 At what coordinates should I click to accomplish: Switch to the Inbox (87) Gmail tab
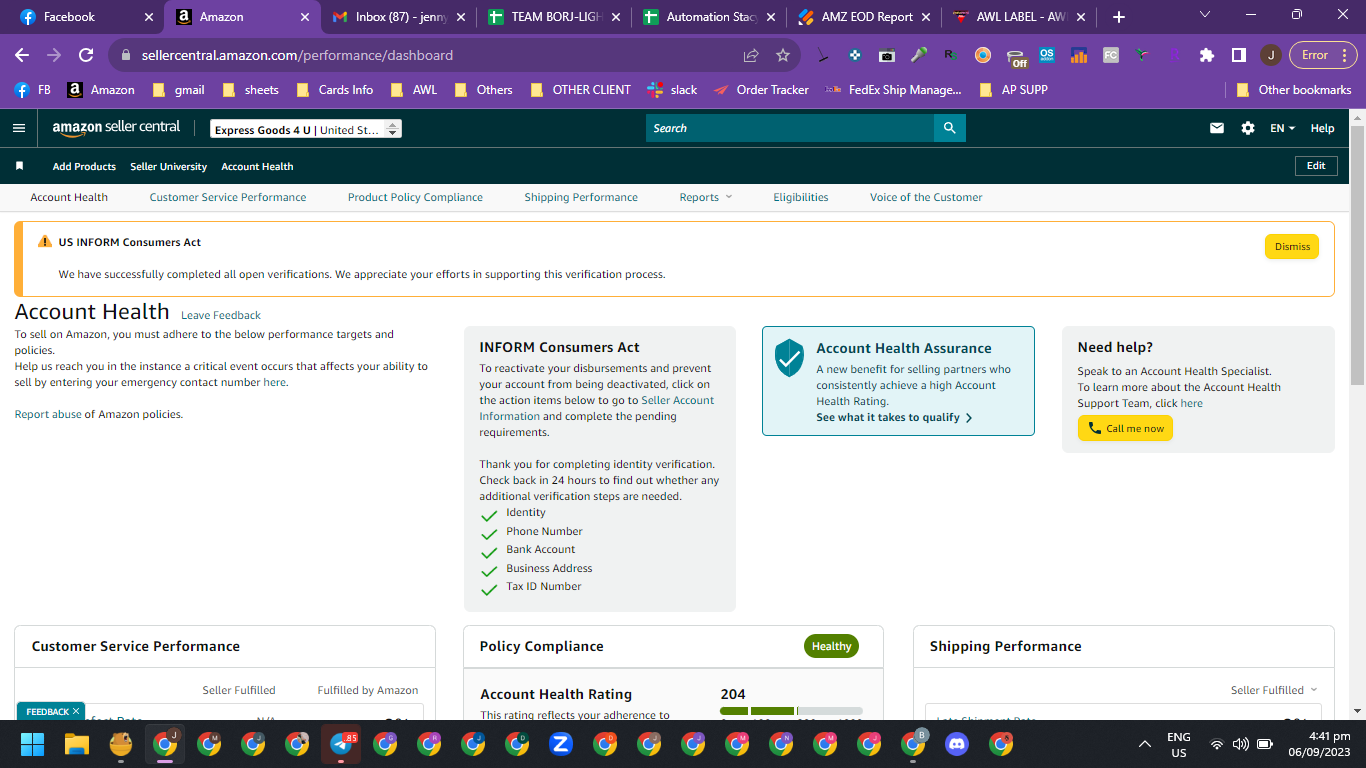pos(397,17)
